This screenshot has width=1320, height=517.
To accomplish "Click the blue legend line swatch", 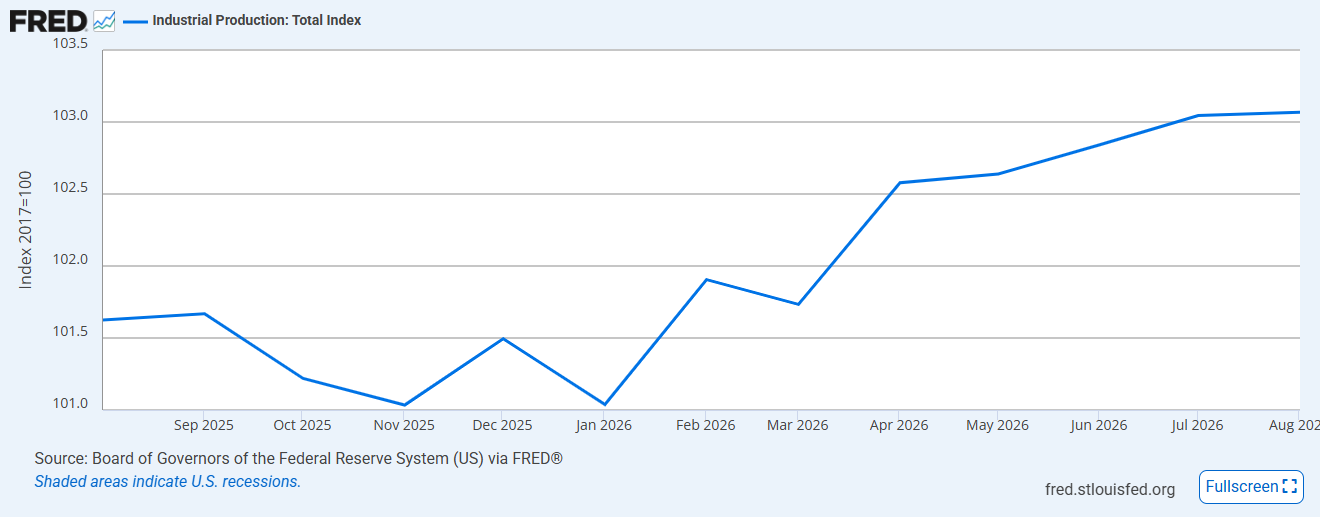I will pyautogui.click(x=134, y=20).
